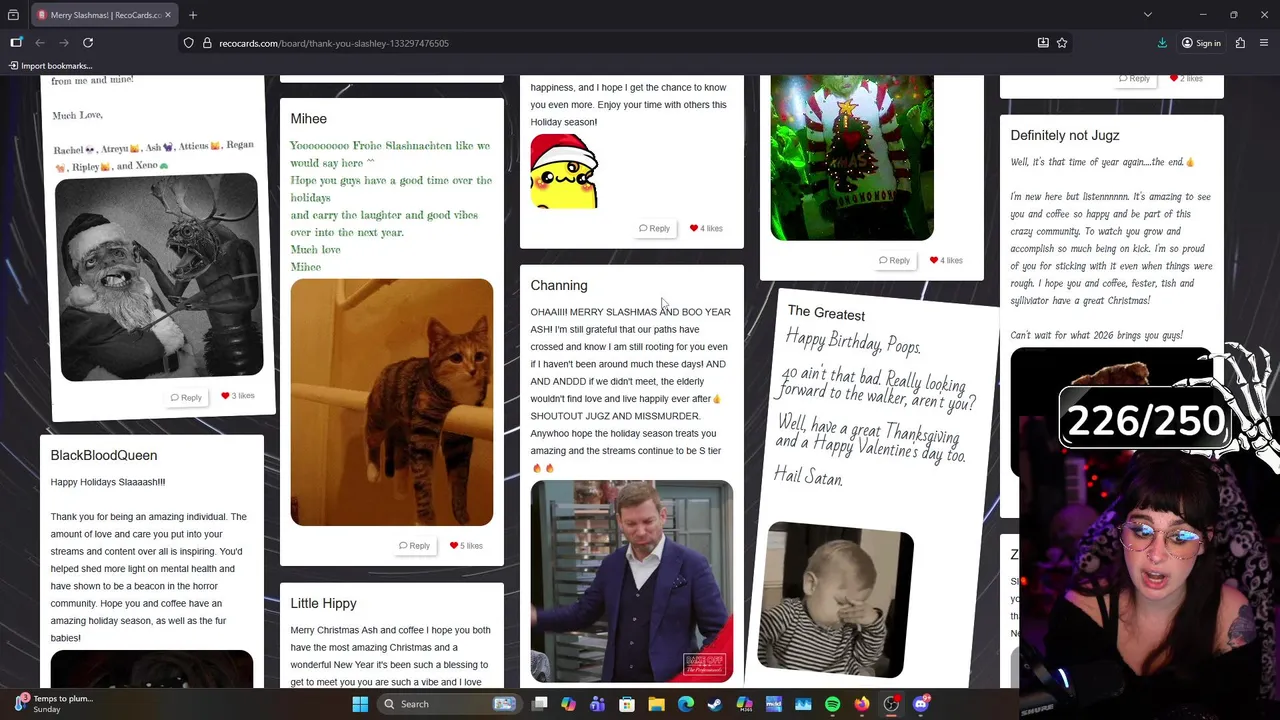Image resolution: width=1280 pixels, height=720 pixels.
Task: Open Microsoft Teams on the taskbar
Action: coord(598,704)
